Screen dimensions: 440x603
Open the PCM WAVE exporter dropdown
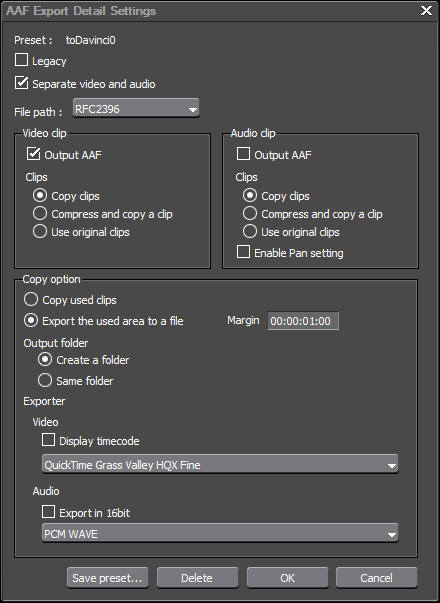[x=220, y=533]
